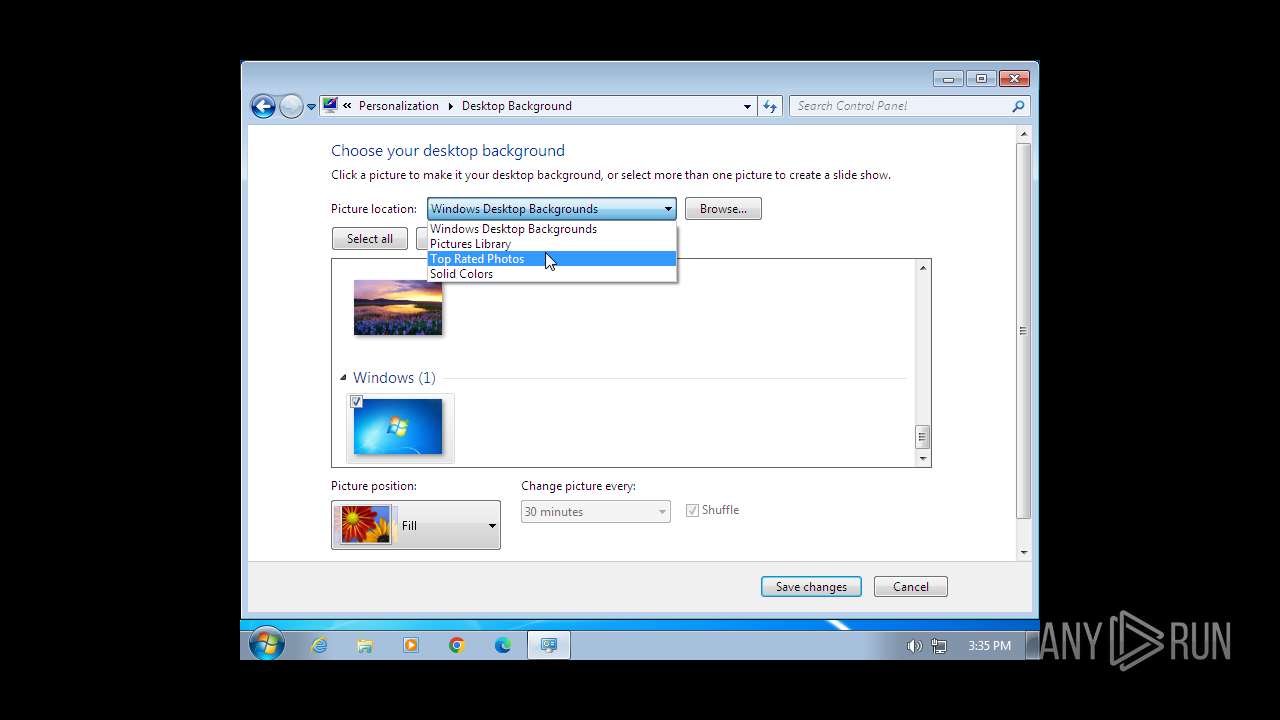The height and width of the screenshot is (720, 1280).
Task: Click wallpaper list scroll up arrow
Action: coord(923,268)
